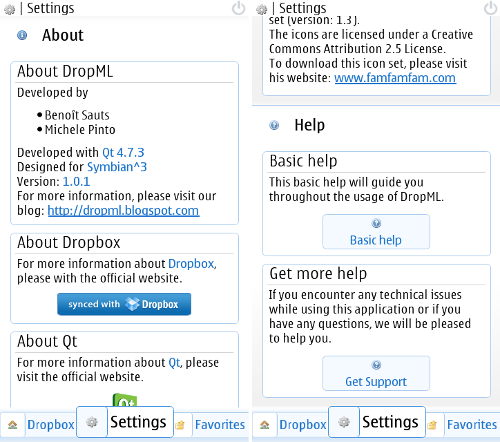Open the Dropbox tab in left screen
500x442 pixels.
coord(51,425)
